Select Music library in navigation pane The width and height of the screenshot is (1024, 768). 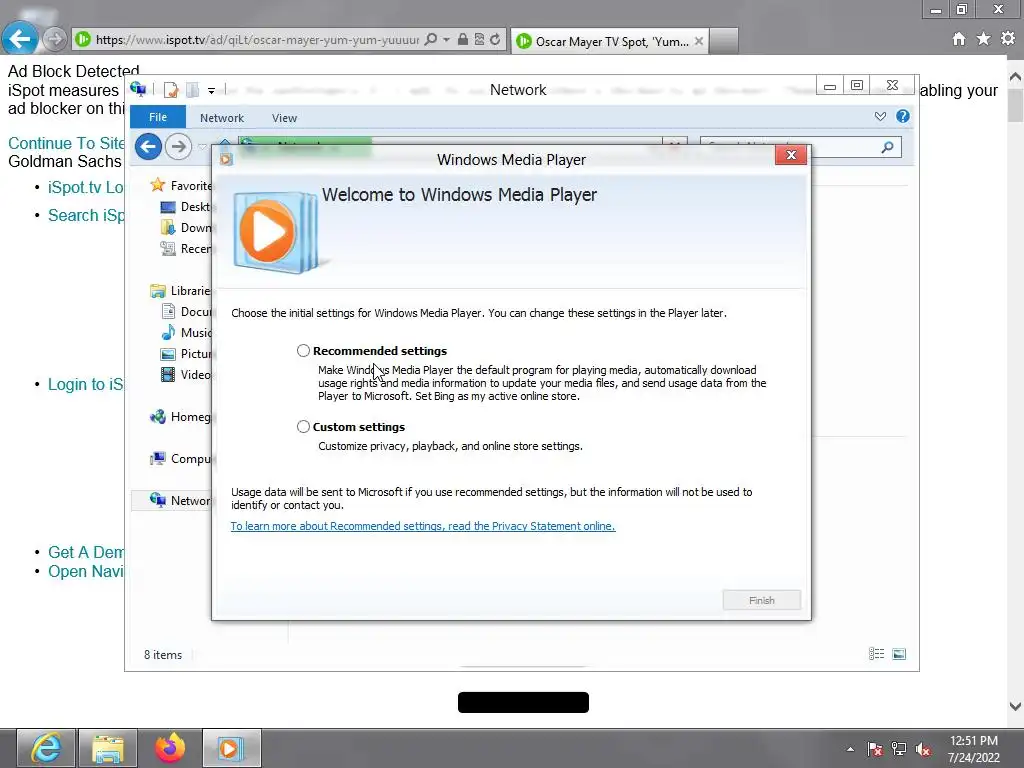[x=186, y=332]
